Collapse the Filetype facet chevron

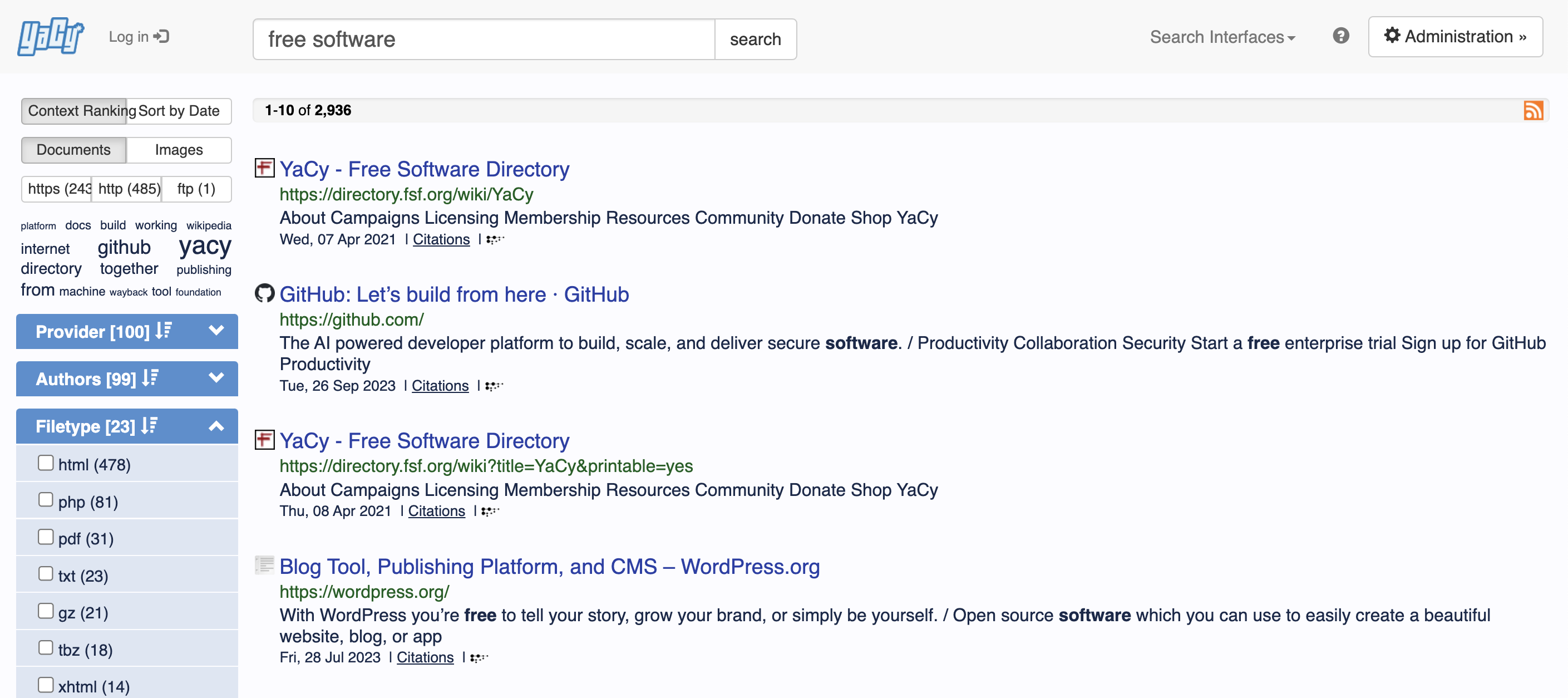click(x=216, y=426)
